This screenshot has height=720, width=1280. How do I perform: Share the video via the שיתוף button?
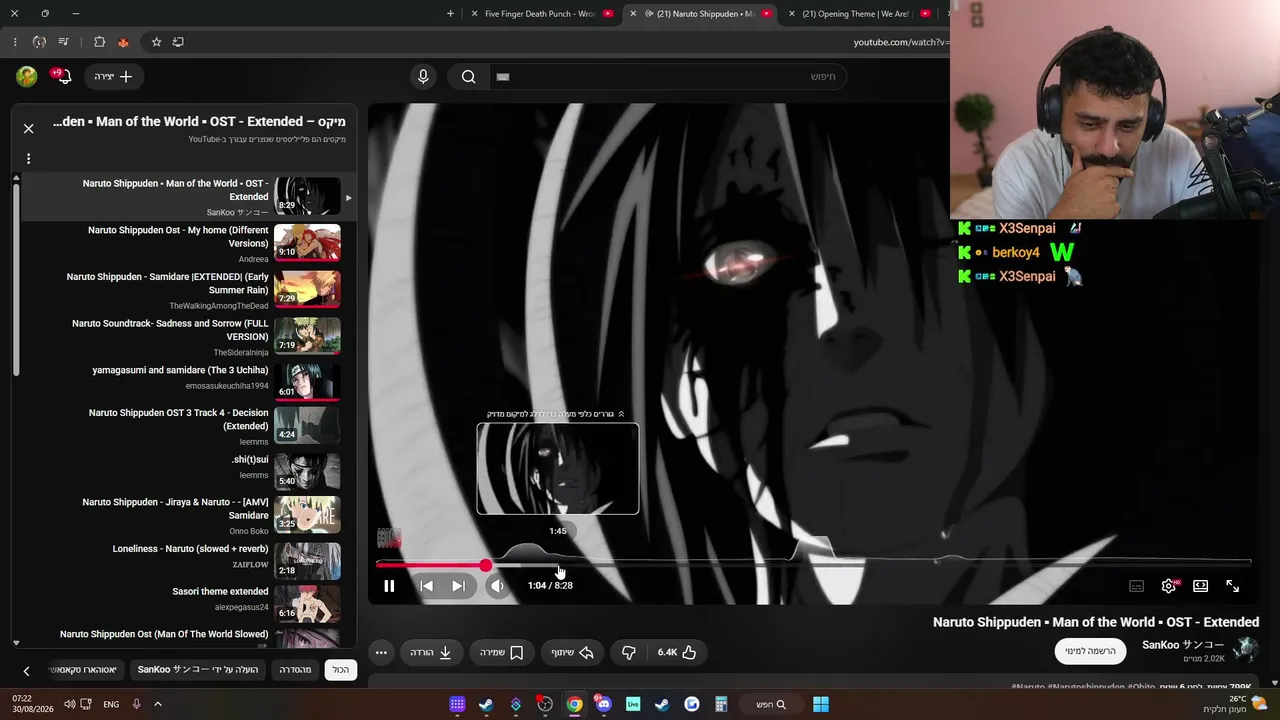pyautogui.click(x=572, y=652)
